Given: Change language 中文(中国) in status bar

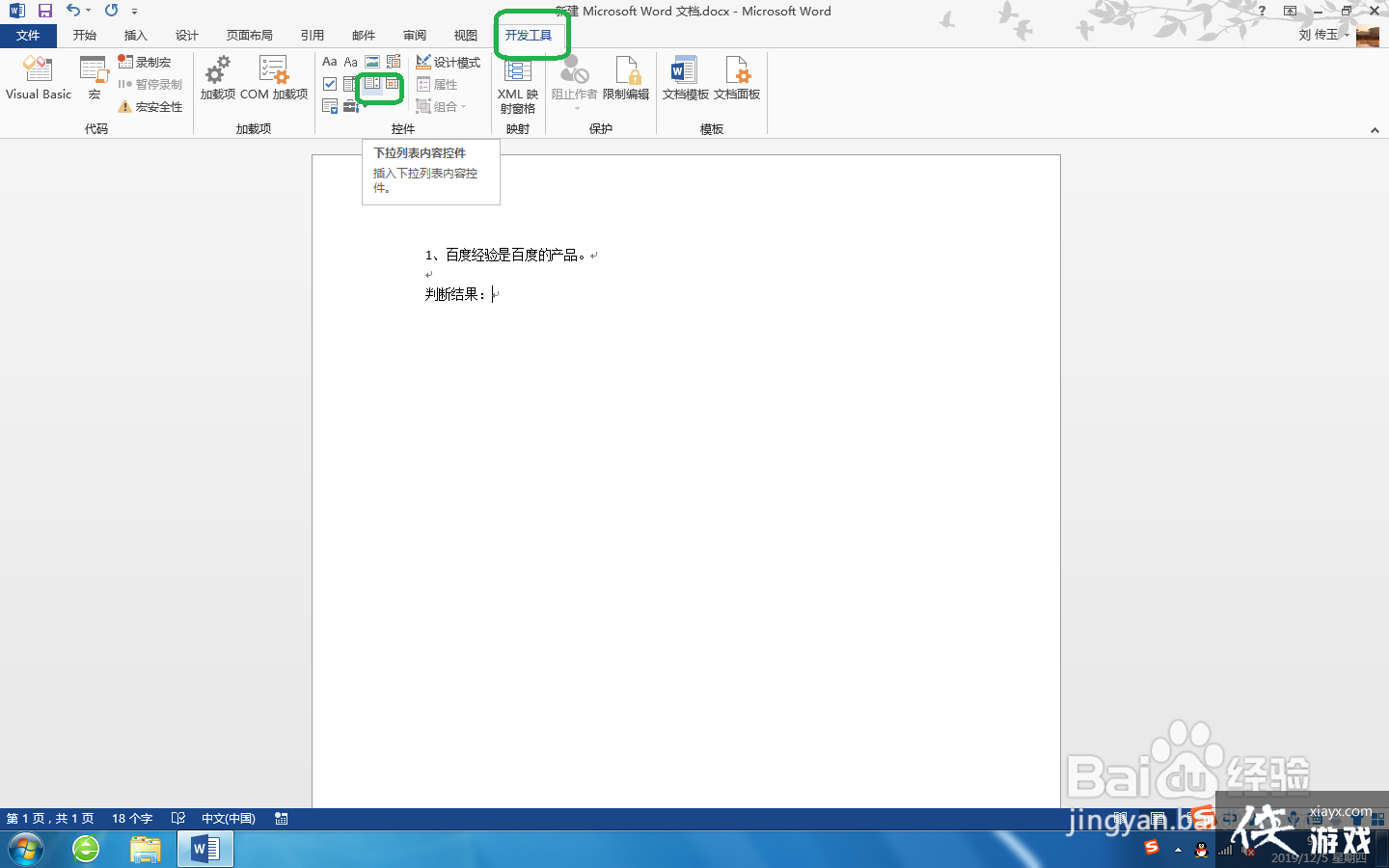Looking at the screenshot, I should coord(229,819).
